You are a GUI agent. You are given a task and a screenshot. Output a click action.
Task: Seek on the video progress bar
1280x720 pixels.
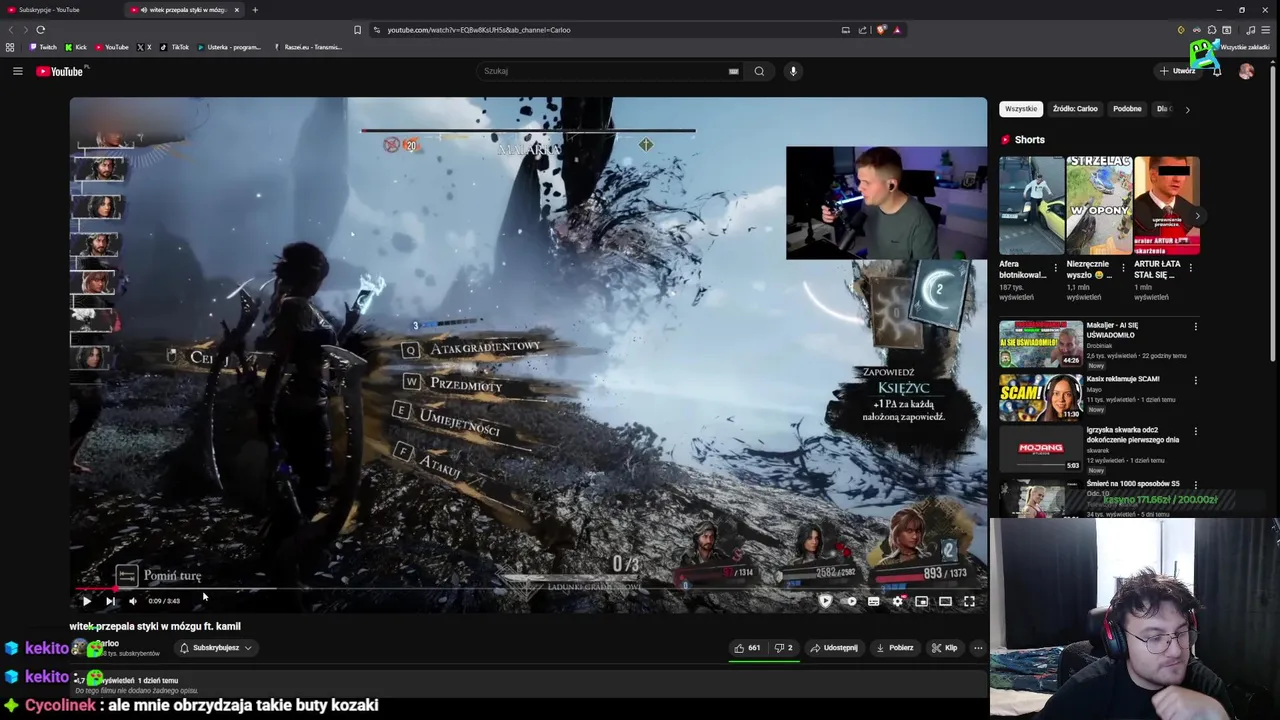point(528,589)
